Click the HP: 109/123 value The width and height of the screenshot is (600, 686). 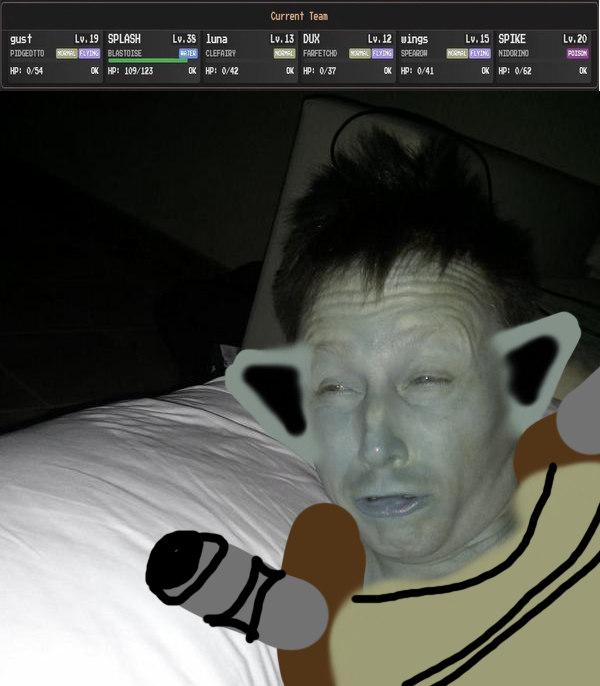point(130,71)
